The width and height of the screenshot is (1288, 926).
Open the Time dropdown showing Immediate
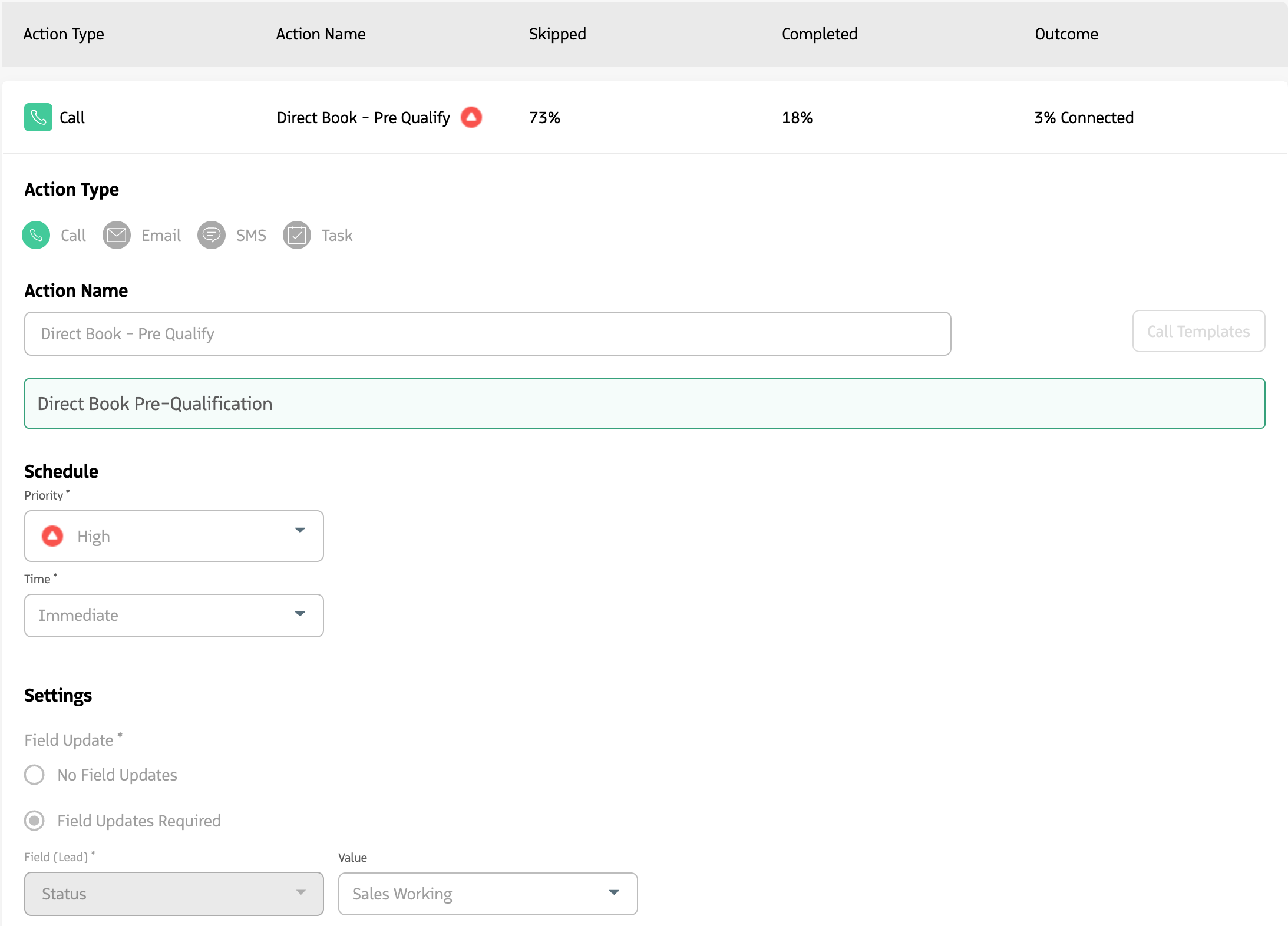[x=174, y=615]
